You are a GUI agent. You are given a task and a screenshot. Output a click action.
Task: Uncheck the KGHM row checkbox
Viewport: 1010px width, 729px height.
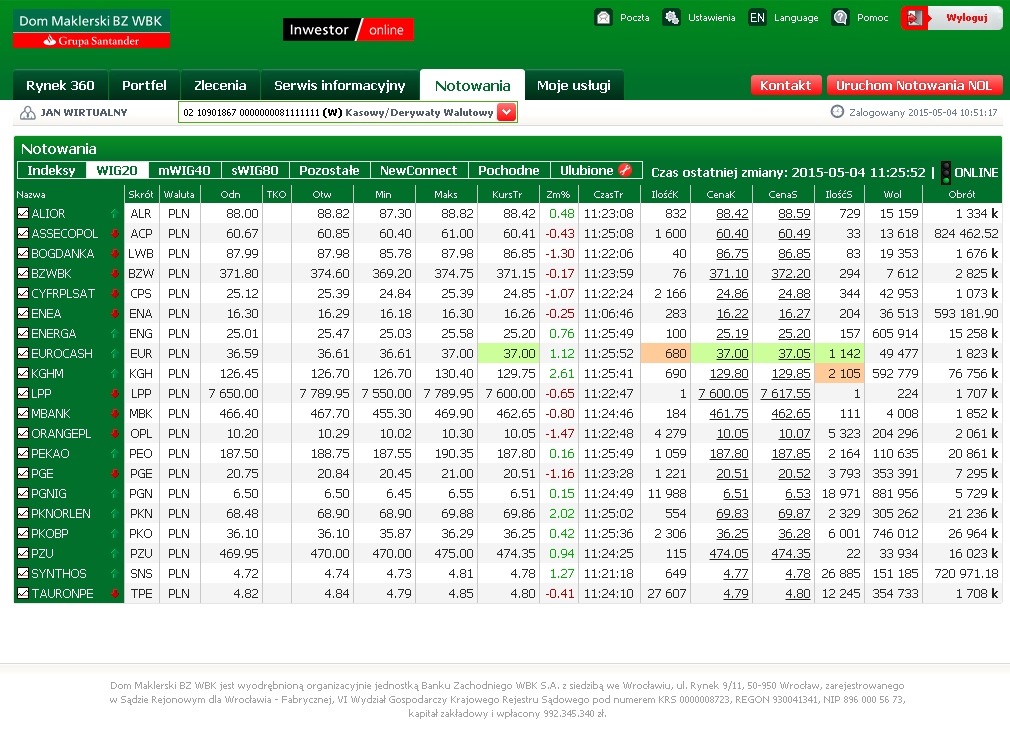coord(23,373)
